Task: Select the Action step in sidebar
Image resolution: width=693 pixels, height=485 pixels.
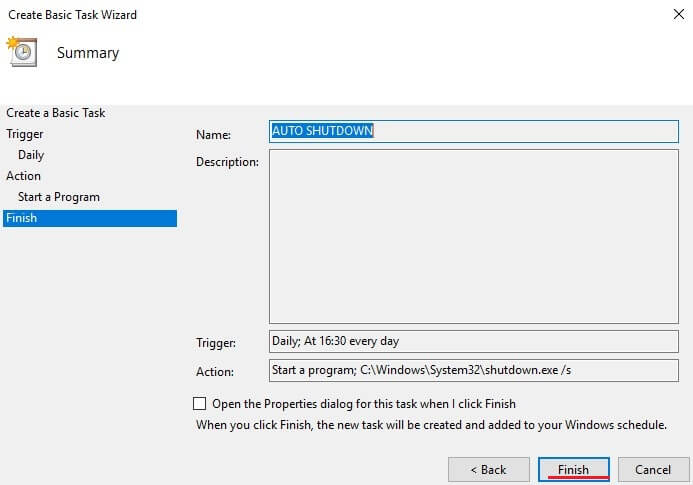Action: 23,176
